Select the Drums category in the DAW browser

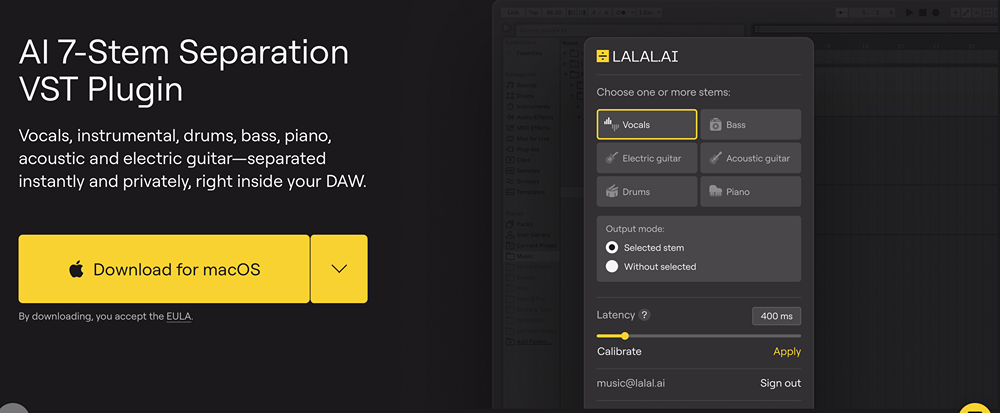(x=521, y=96)
